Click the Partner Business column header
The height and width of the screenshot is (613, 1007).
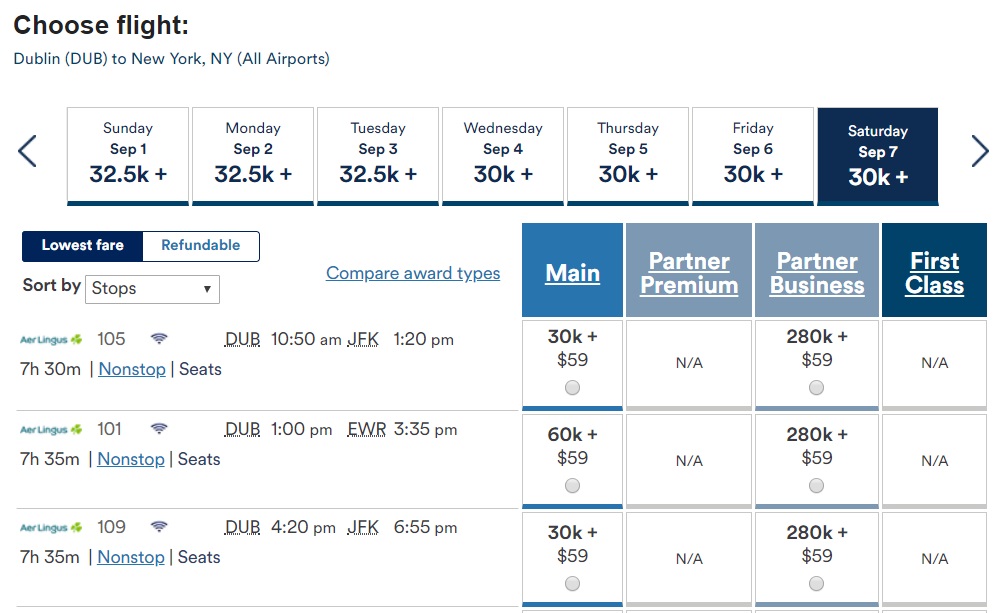click(x=817, y=273)
